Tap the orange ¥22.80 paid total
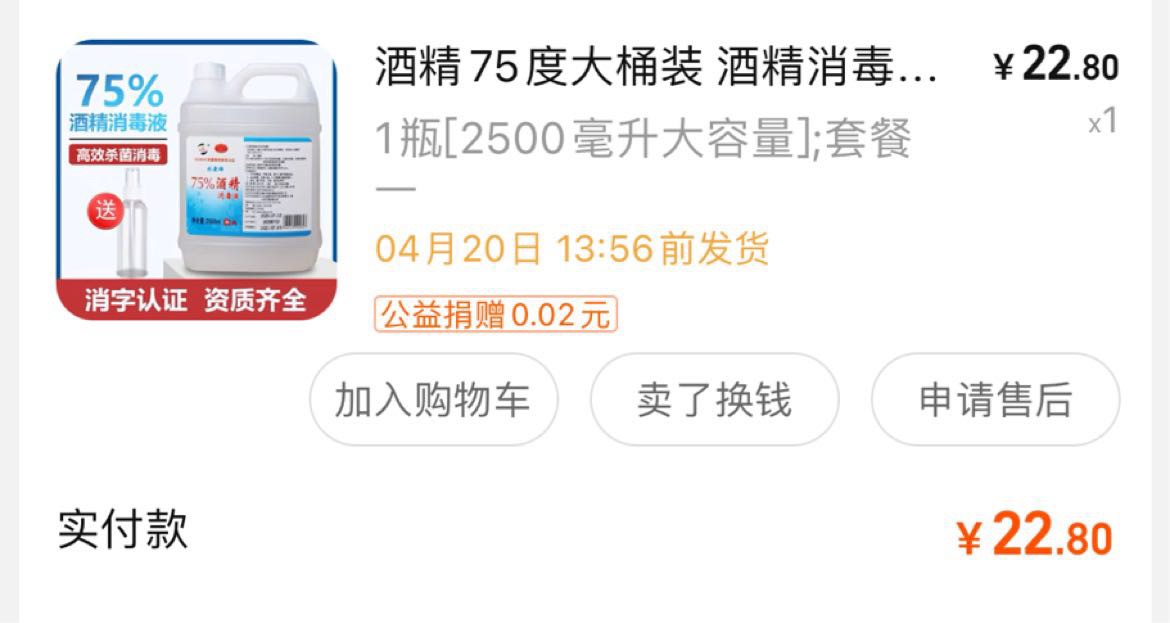Image resolution: width=1170 pixels, height=623 pixels. (1035, 535)
